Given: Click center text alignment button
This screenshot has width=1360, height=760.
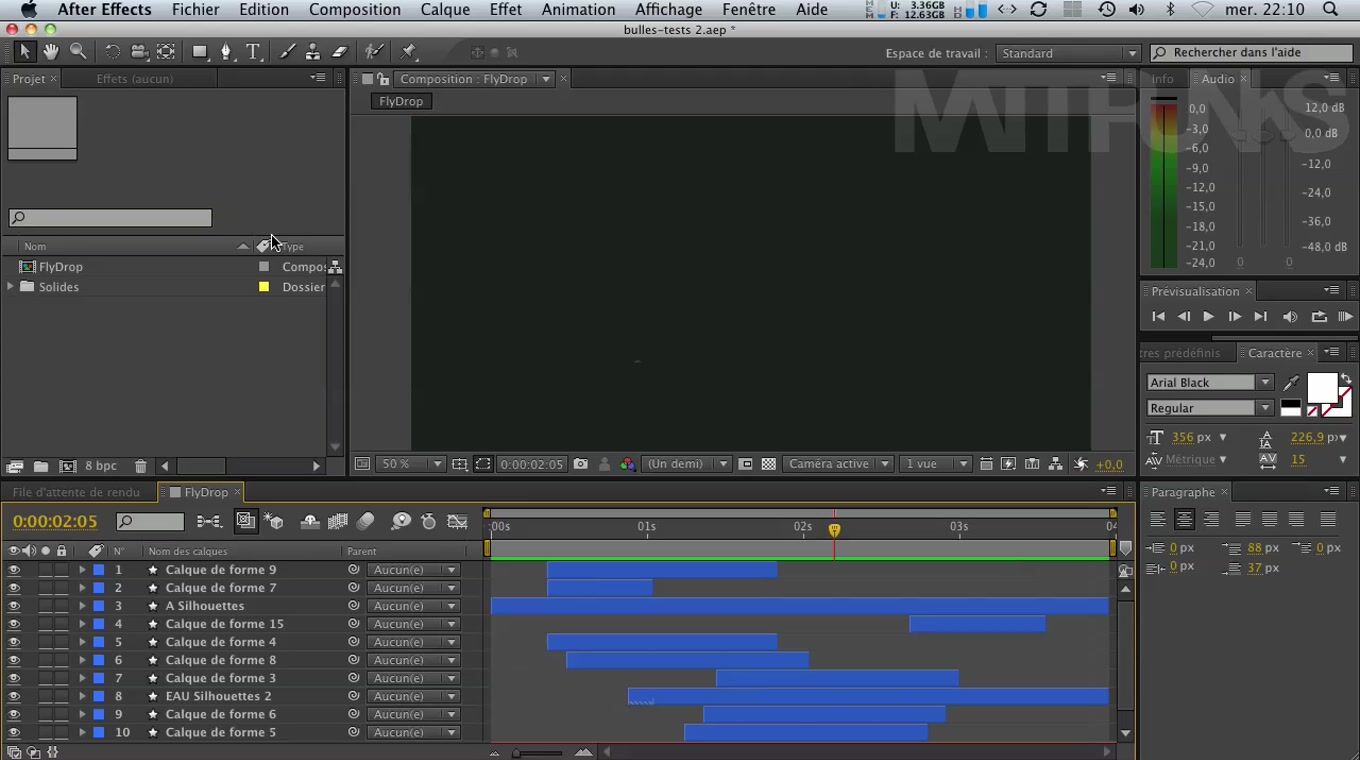Looking at the screenshot, I should pos(1185,519).
